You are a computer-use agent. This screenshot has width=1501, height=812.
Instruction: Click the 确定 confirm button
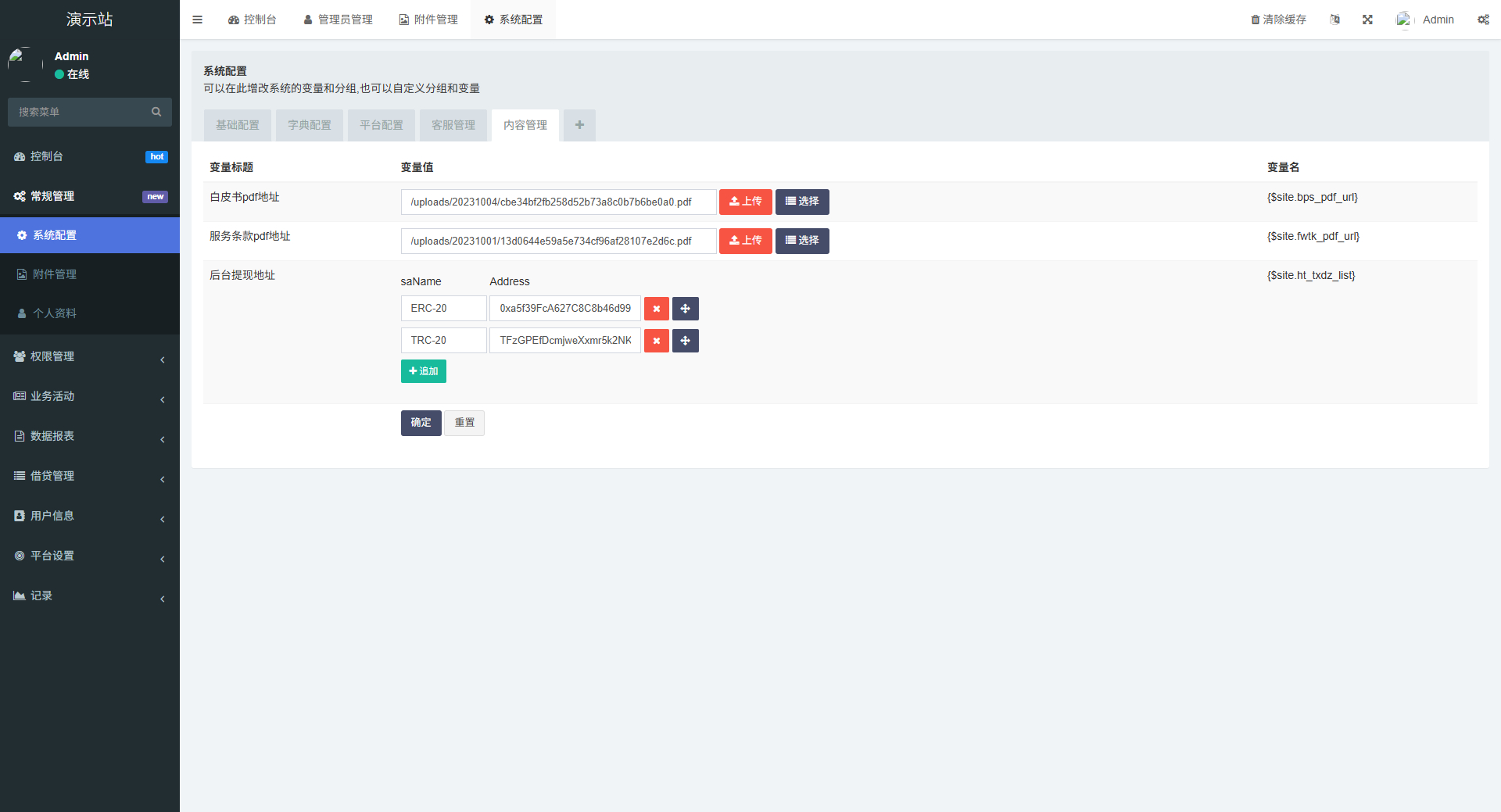click(421, 423)
